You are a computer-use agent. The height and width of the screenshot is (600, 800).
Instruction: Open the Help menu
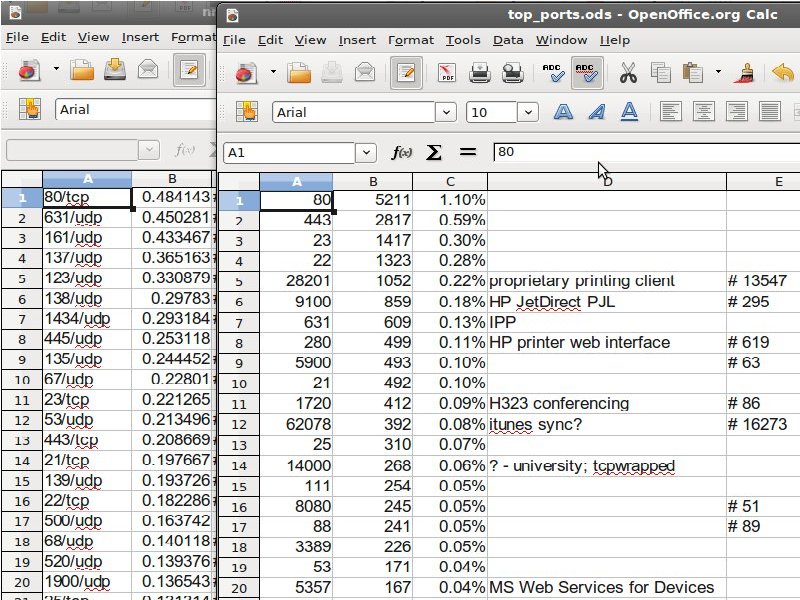pos(614,40)
